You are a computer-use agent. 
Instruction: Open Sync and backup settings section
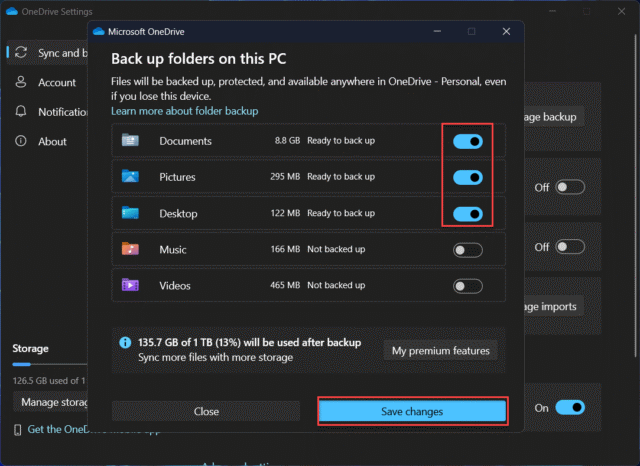tap(47, 53)
